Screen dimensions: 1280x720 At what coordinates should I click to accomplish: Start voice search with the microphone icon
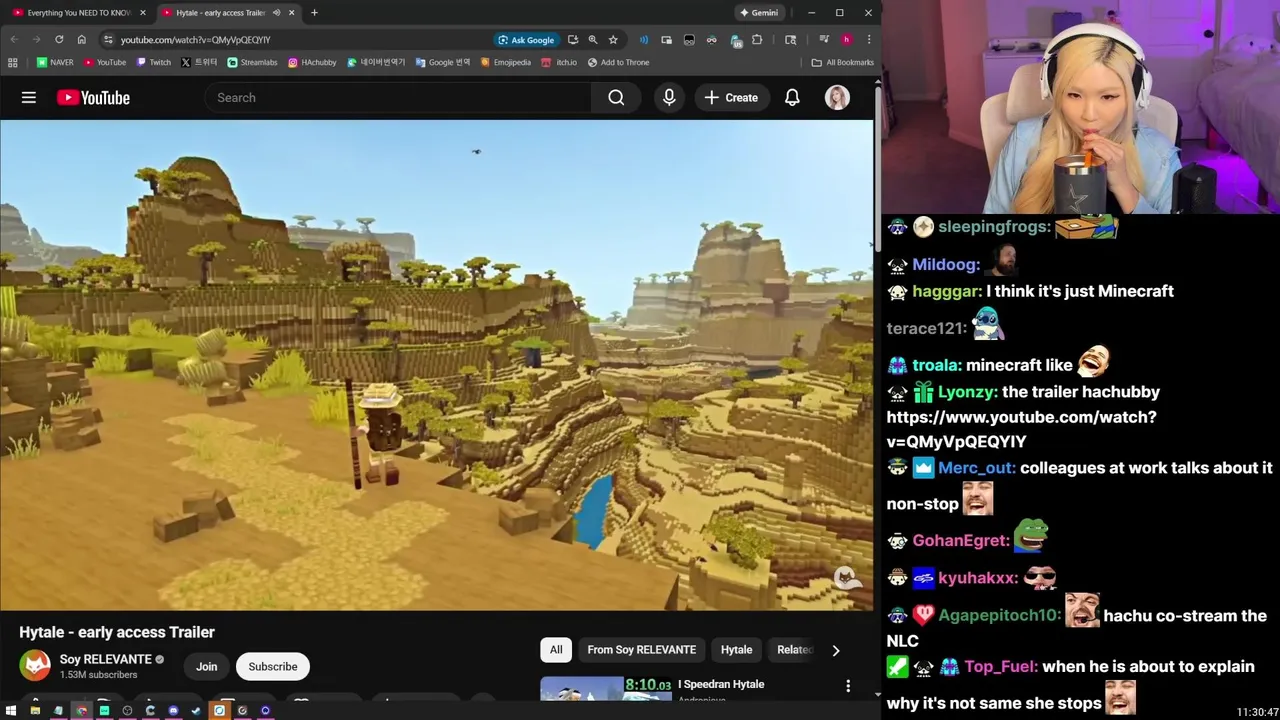(x=669, y=97)
